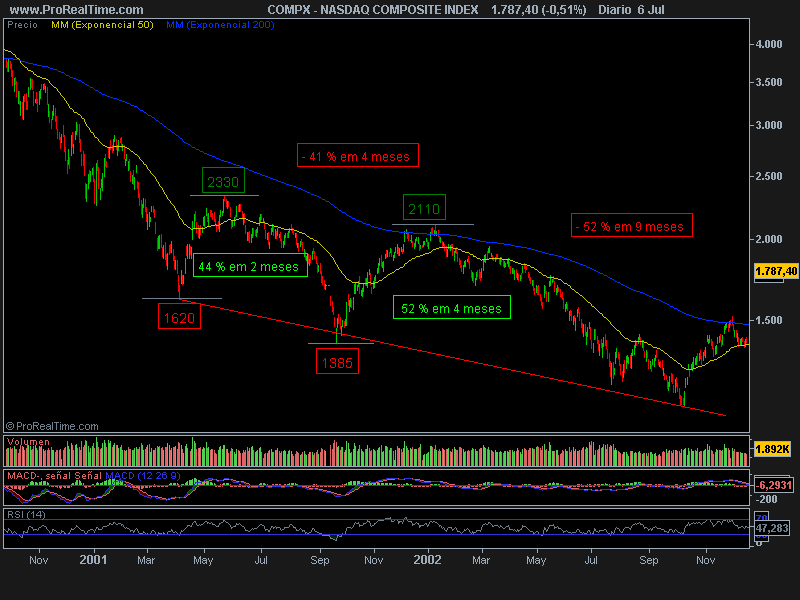Click the Sep label after 2001 on time axis
Image resolution: width=800 pixels, height=600 pixels.
[320, 560]
